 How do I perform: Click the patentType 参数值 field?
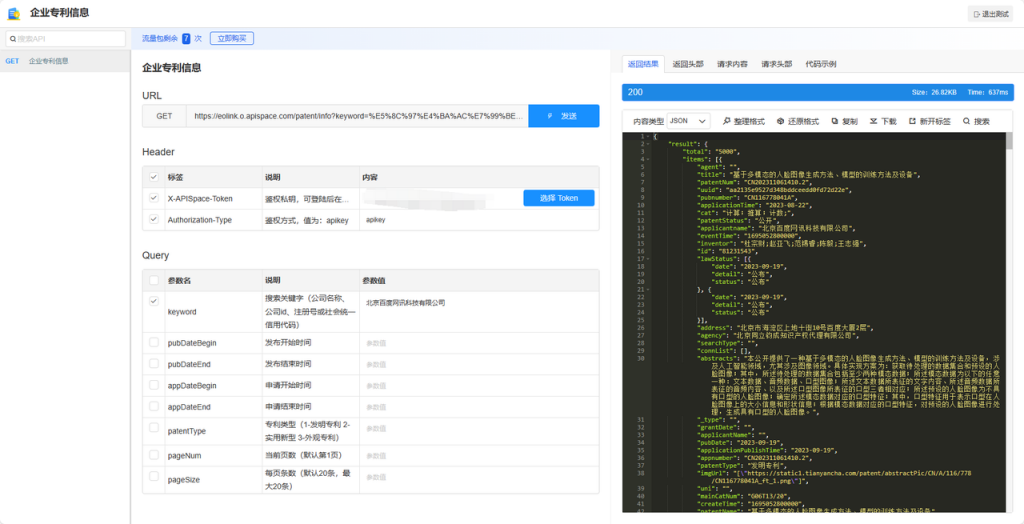point(479,431)
